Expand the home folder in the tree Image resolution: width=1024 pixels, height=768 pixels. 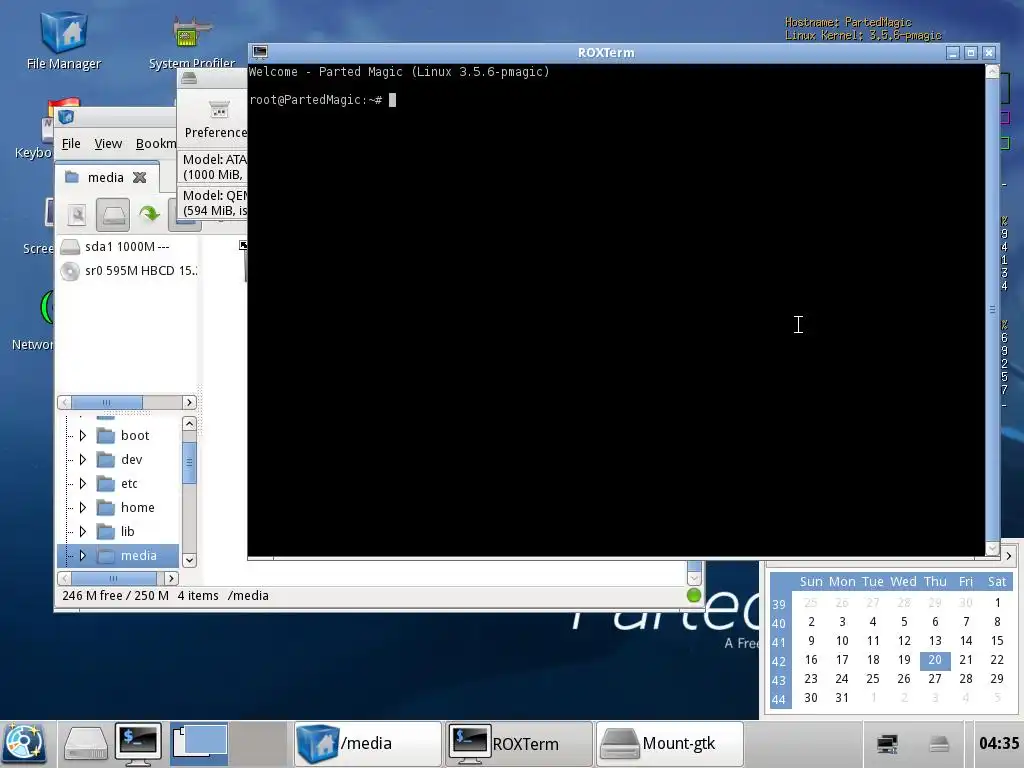pyautogui.click(x=82, y=507)
